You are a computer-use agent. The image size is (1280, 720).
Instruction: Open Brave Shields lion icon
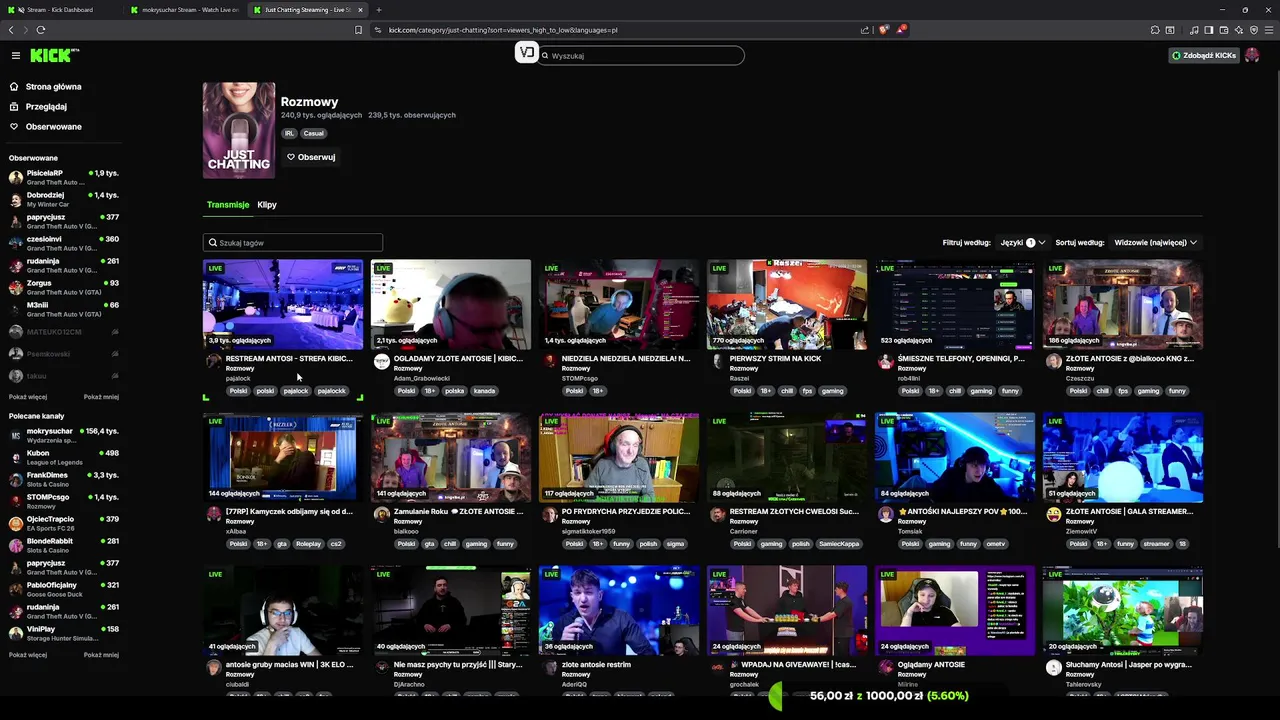pyautogui.click(x=883, y=30)
